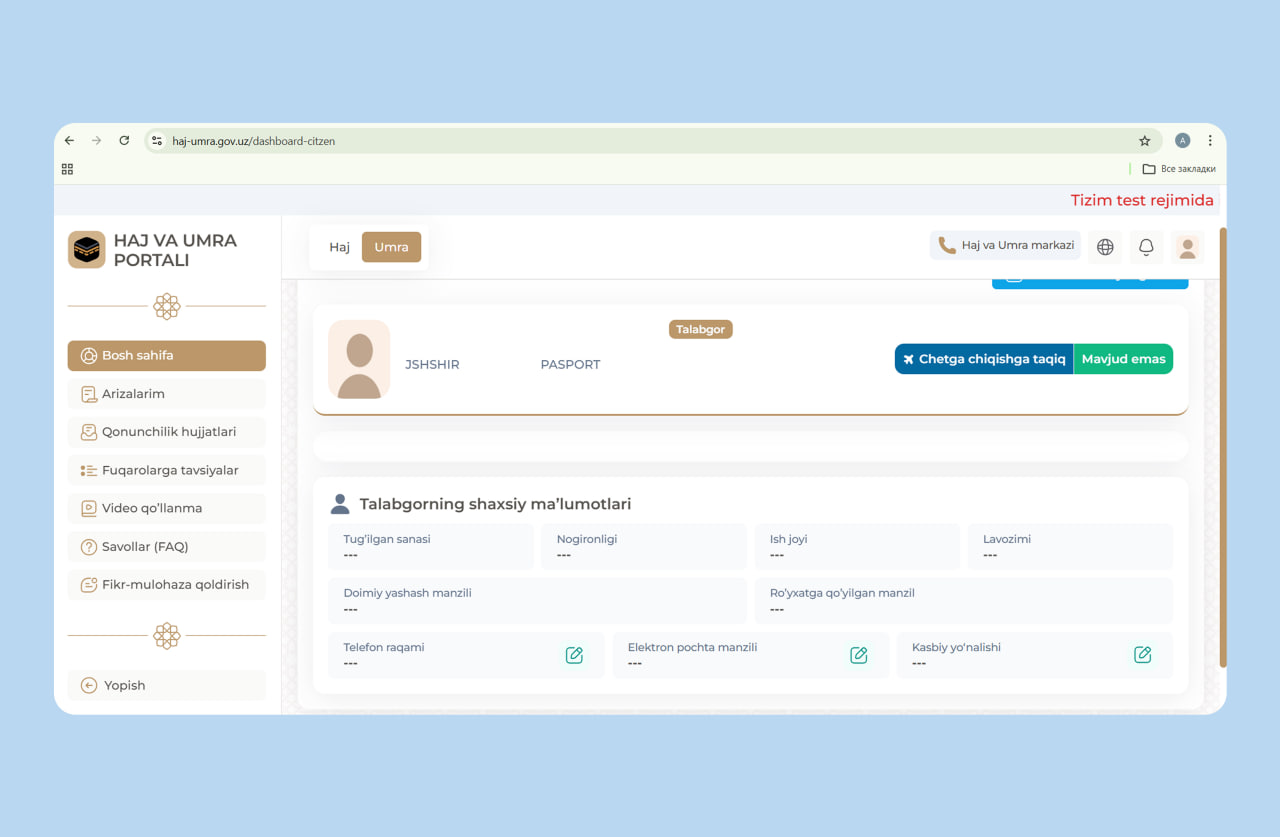View Savollar (FAQ) page

coord(166,547)
